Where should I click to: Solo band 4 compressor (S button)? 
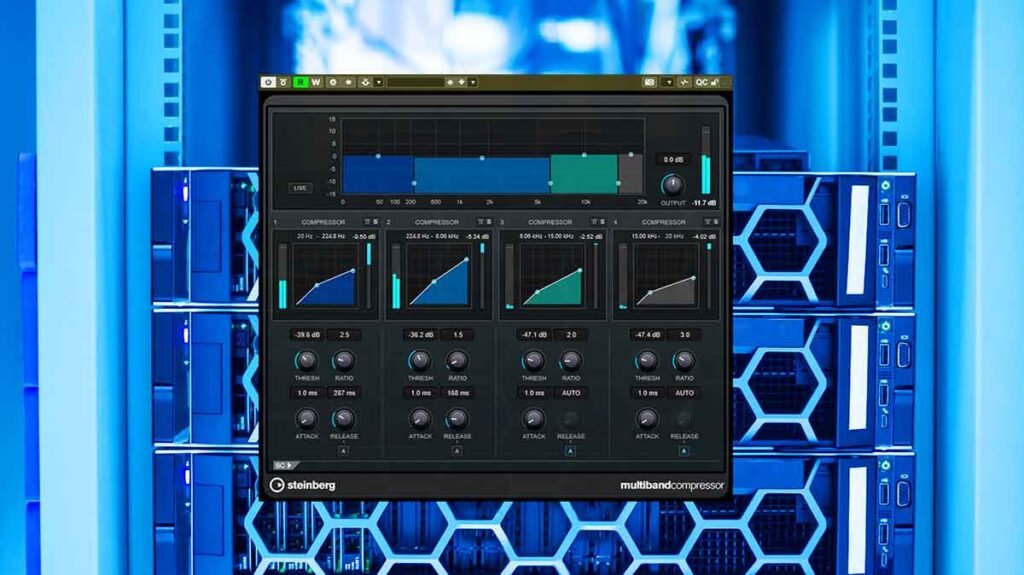click(716, 222)
